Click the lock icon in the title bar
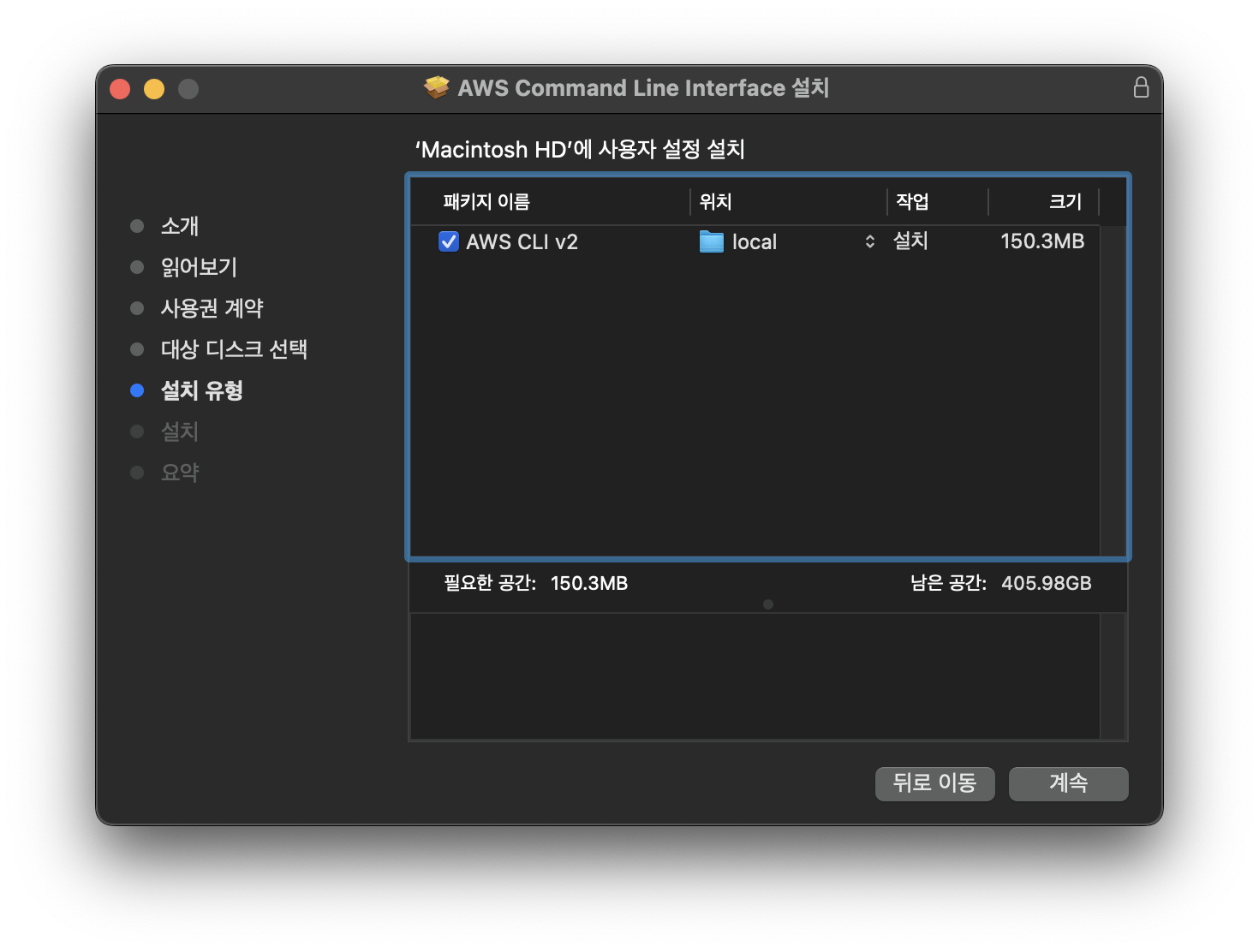 [x=1141, y=87]
